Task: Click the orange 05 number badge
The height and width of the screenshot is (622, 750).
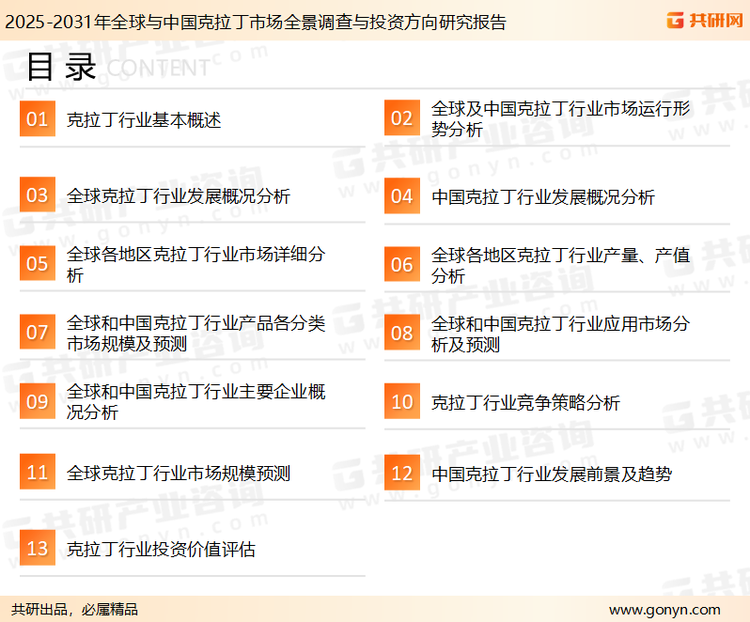Action: pyautogui.click(x=37, y=263)
